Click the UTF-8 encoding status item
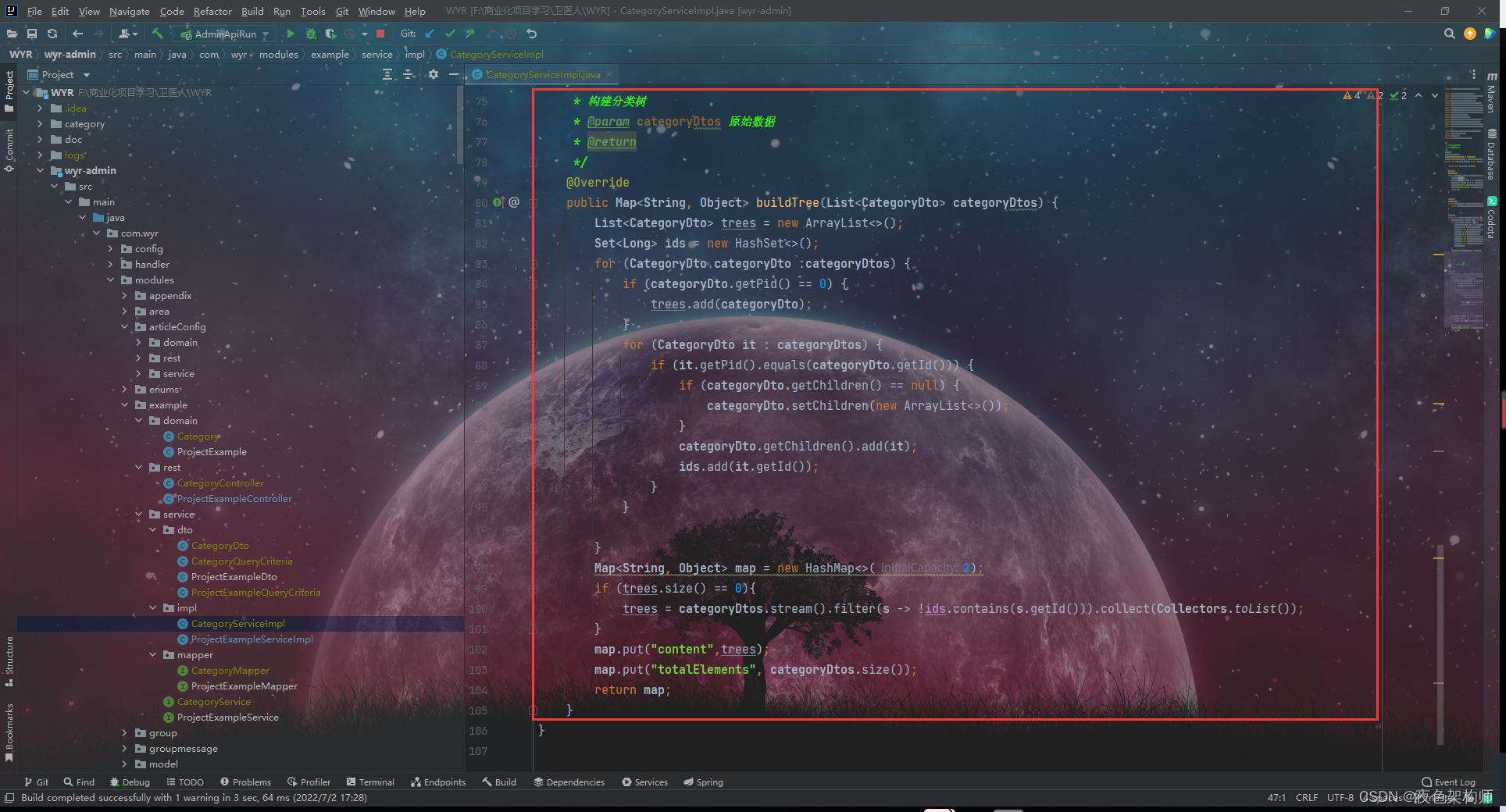This screenshot has height=812, width=1506. tap(1340, 797)
